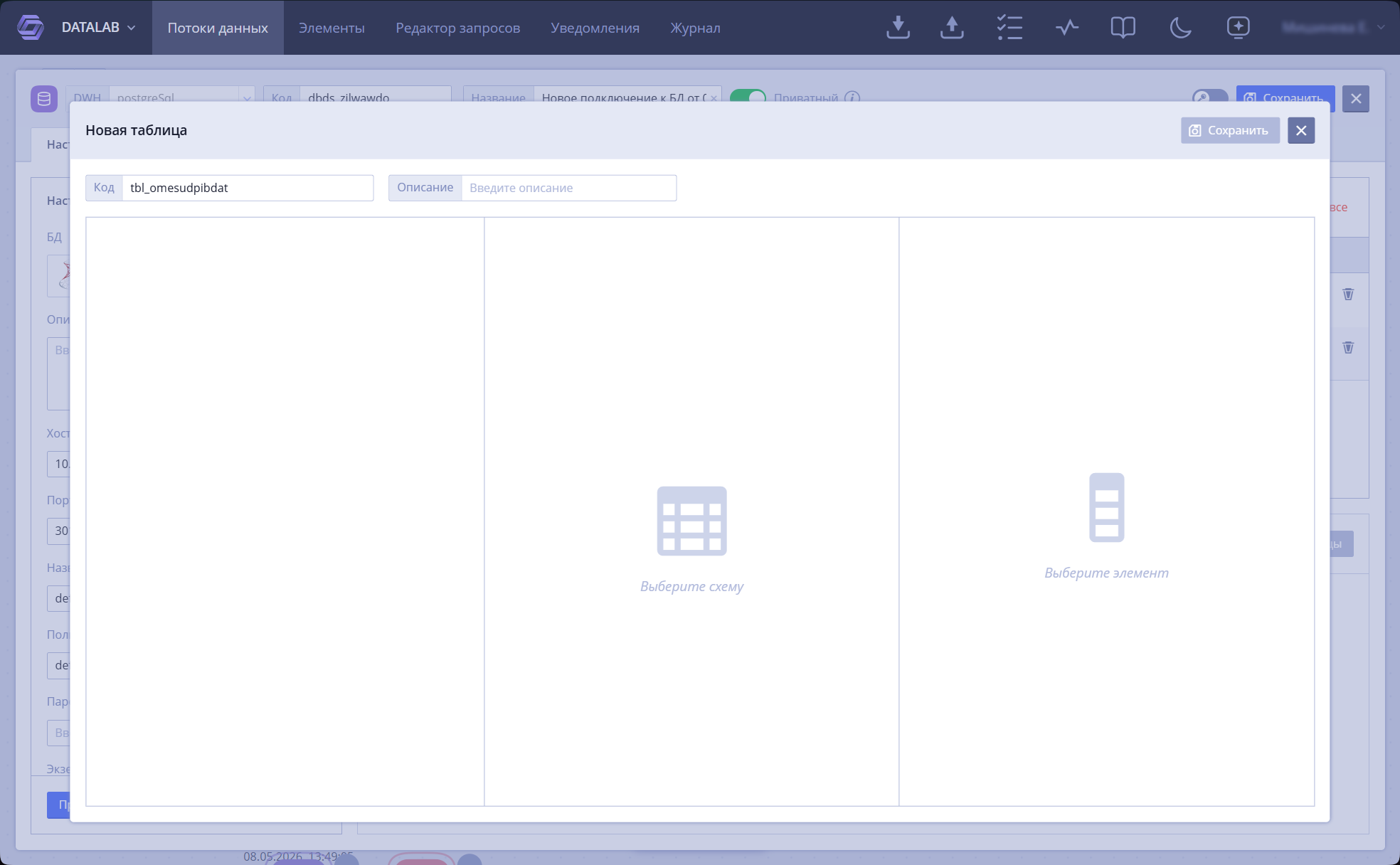Open the activity pulse monitor icon

pyautogui.click(x=1067, y=27)
